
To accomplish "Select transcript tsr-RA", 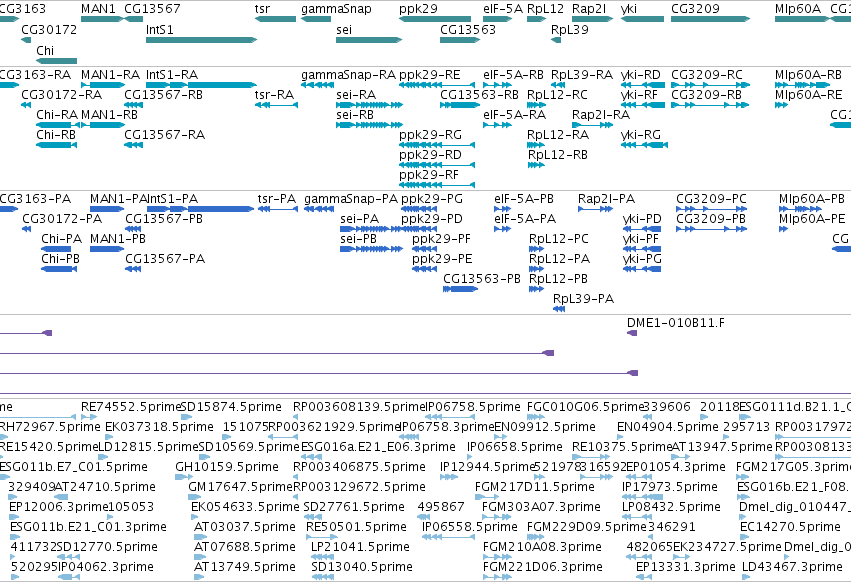I will (274, 94).
